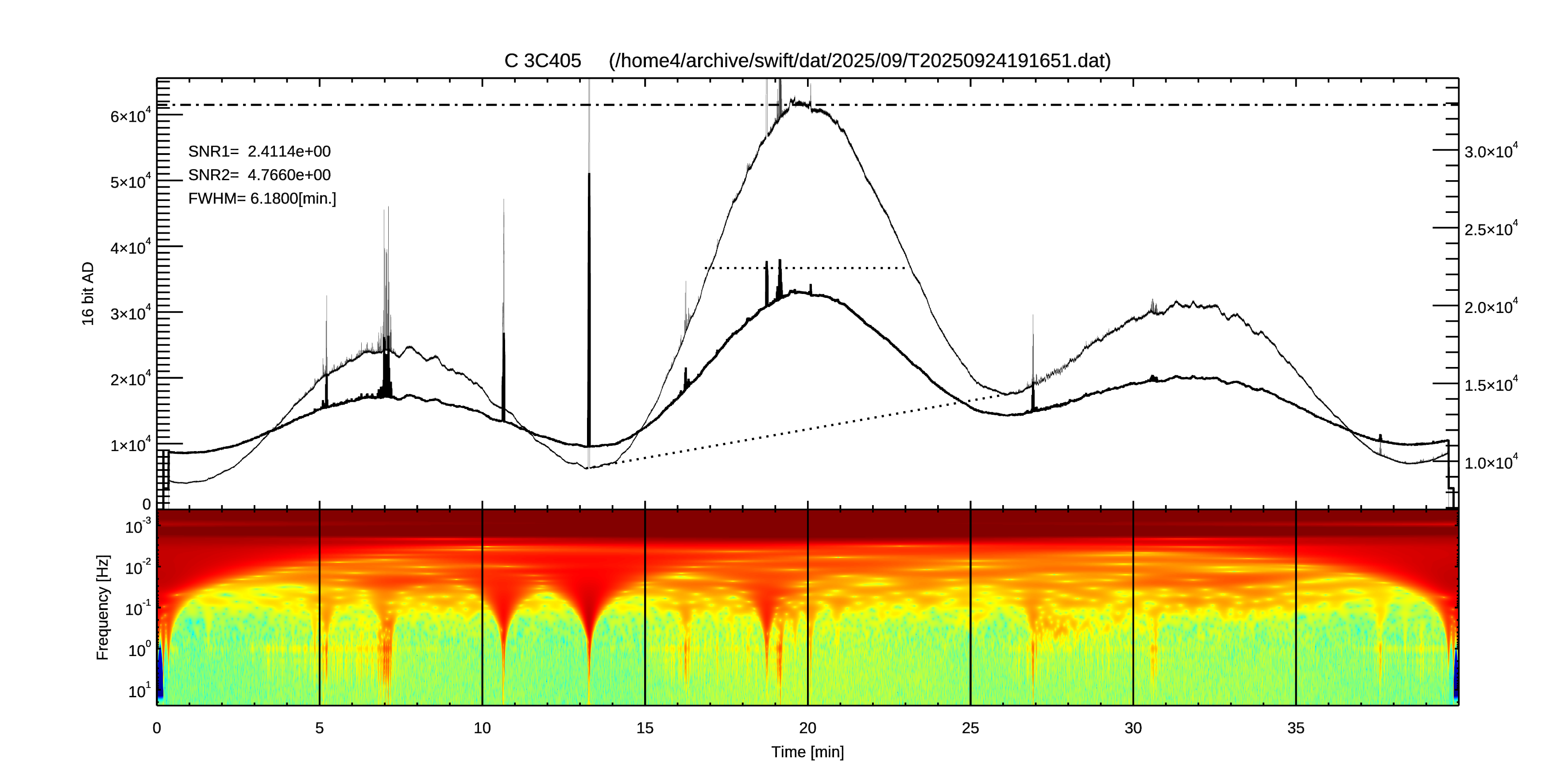Click the 16 bit AD axis label

click(88, 294)
